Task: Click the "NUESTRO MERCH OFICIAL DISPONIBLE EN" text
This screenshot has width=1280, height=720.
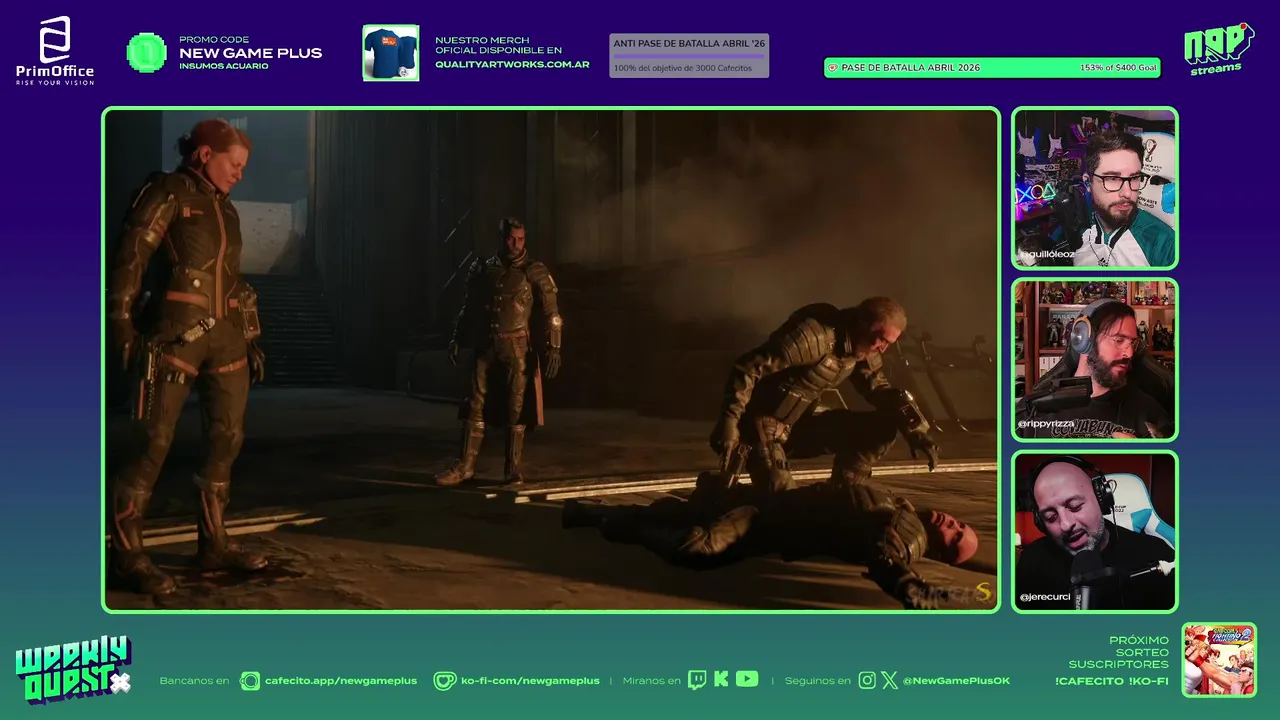Action: click(498, 45)
